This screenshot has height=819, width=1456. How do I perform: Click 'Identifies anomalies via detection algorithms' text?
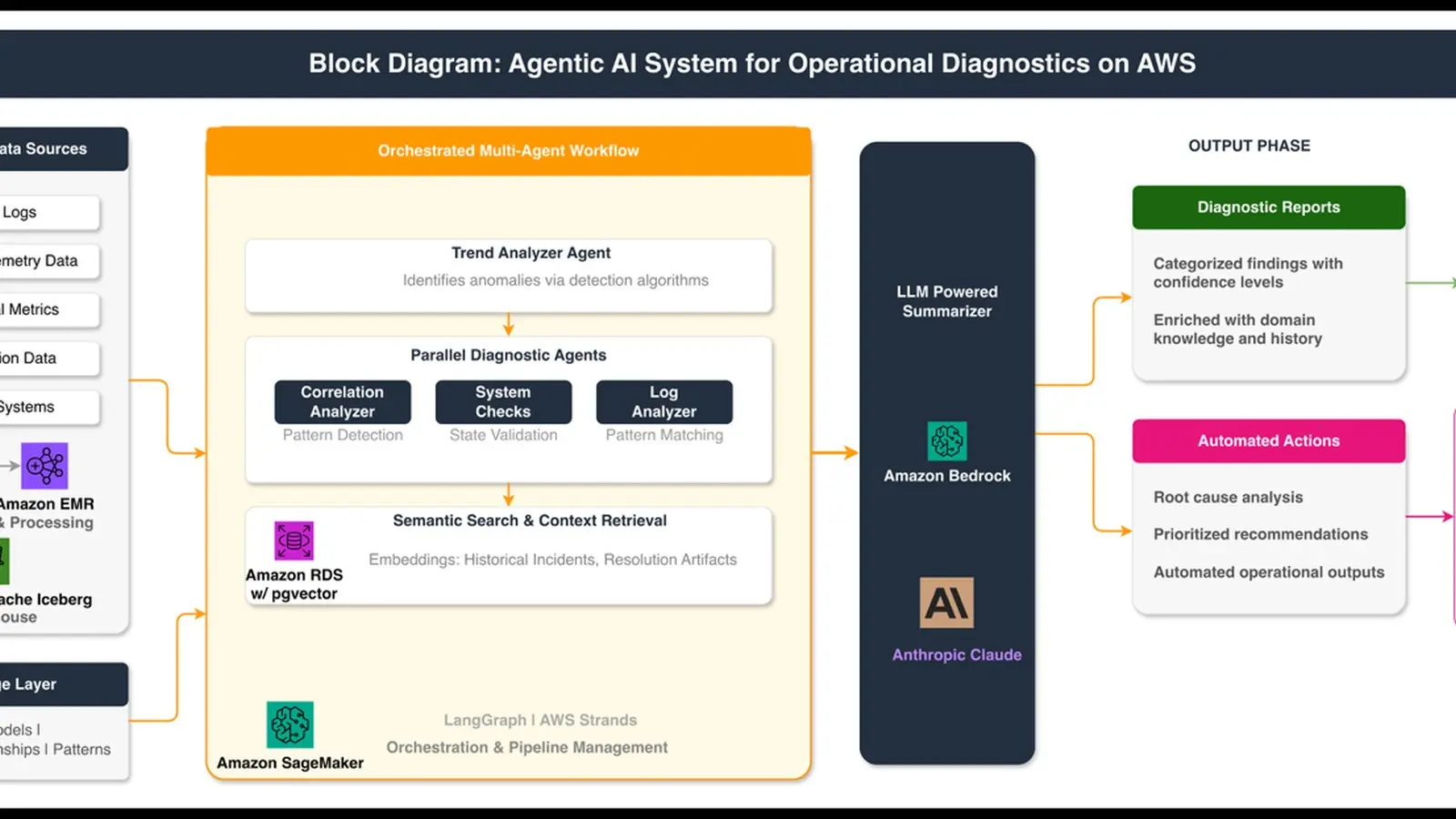(555, 280)
